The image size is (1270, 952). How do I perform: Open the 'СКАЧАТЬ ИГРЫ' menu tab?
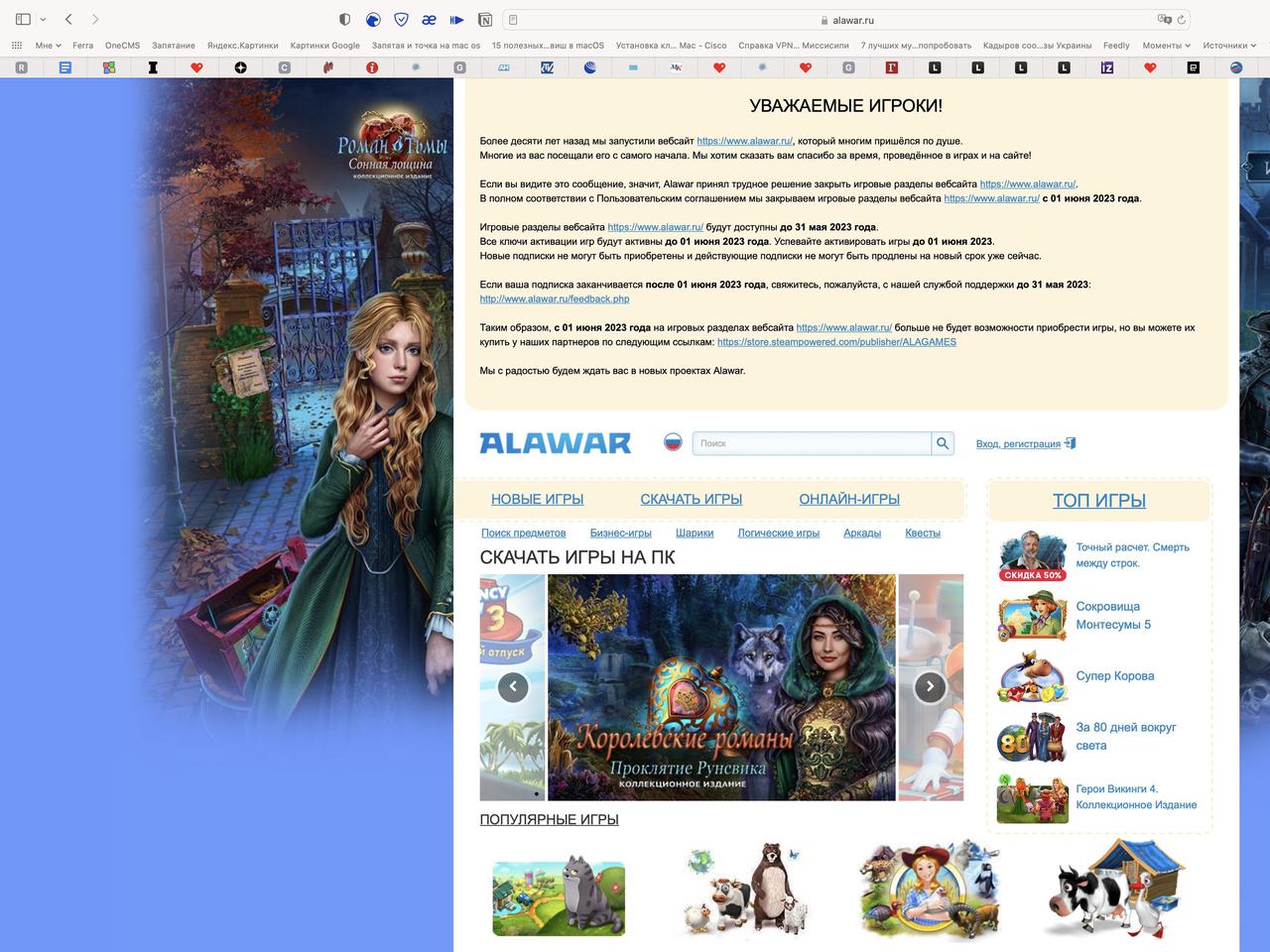coord(692,499)
